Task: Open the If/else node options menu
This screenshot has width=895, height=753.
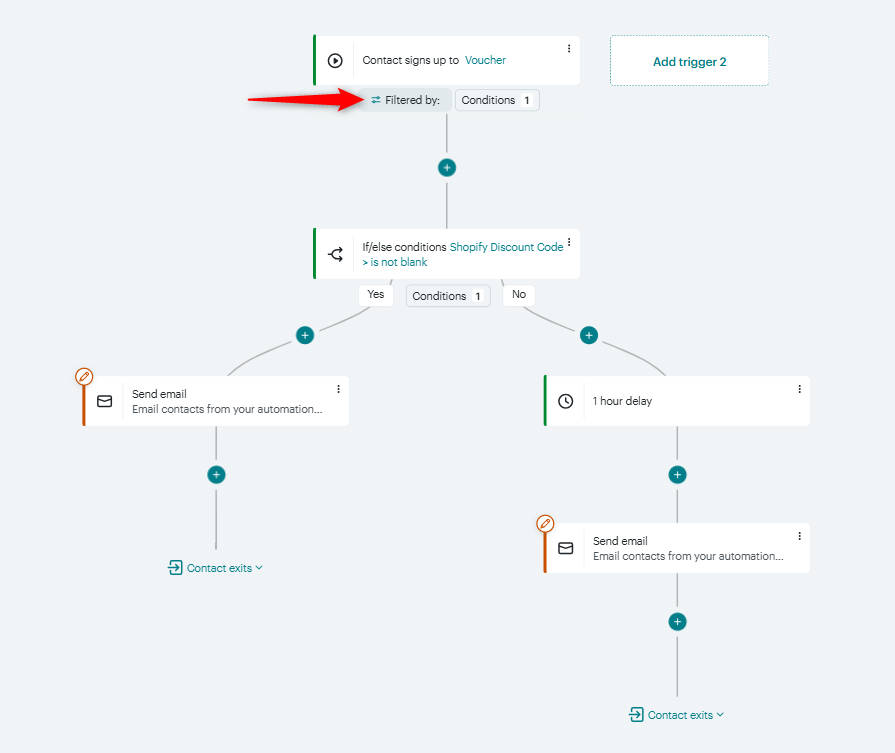Action: 568,242
